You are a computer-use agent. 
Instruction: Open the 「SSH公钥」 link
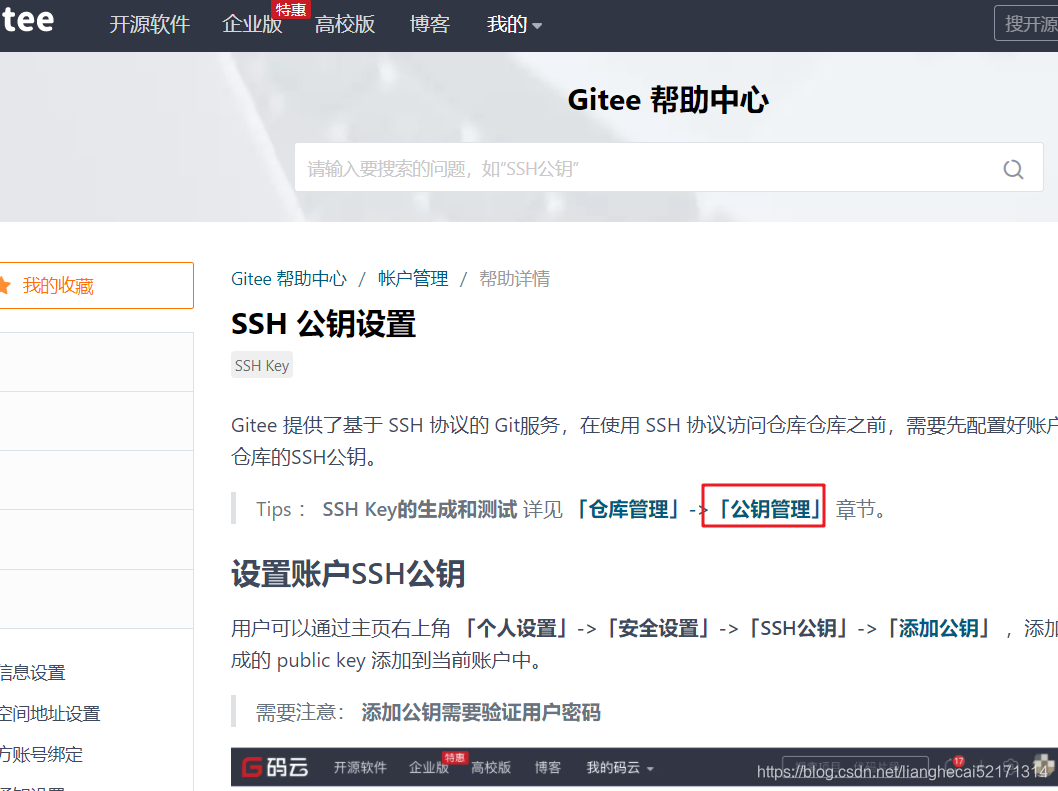tap(798, 628)
